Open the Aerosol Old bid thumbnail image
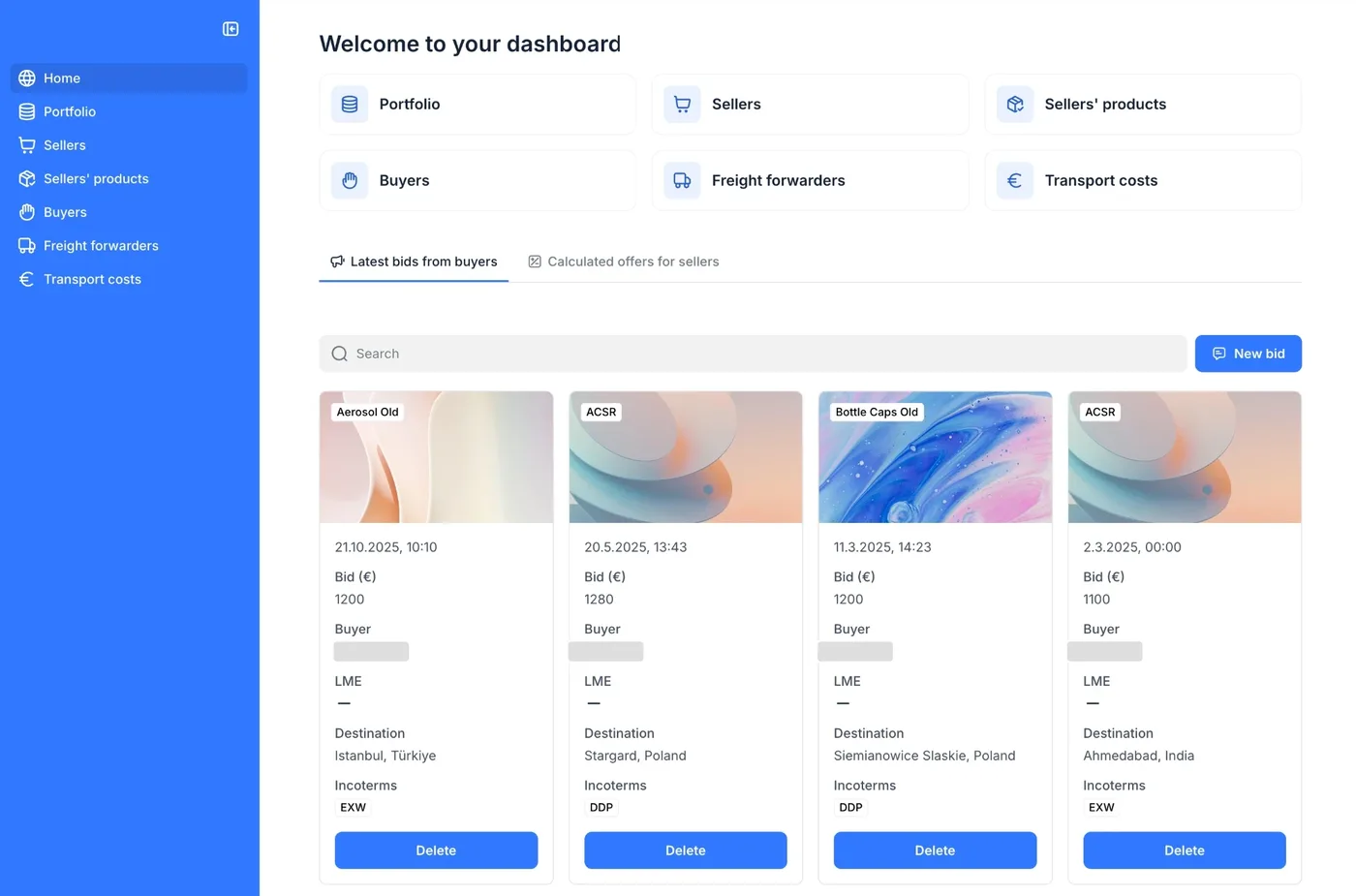 pos(436,457)
